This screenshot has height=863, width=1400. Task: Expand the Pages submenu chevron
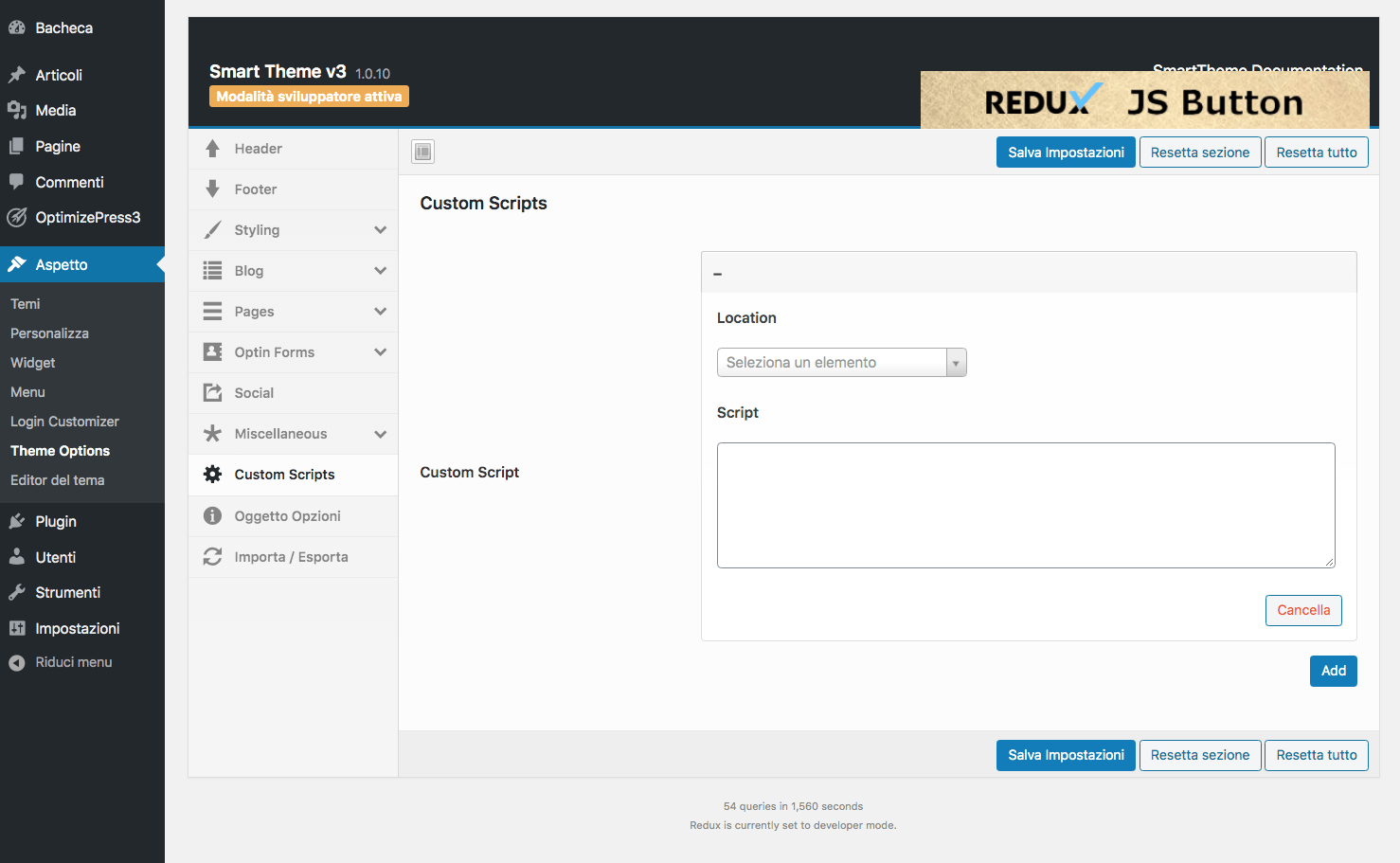[380, 312]
